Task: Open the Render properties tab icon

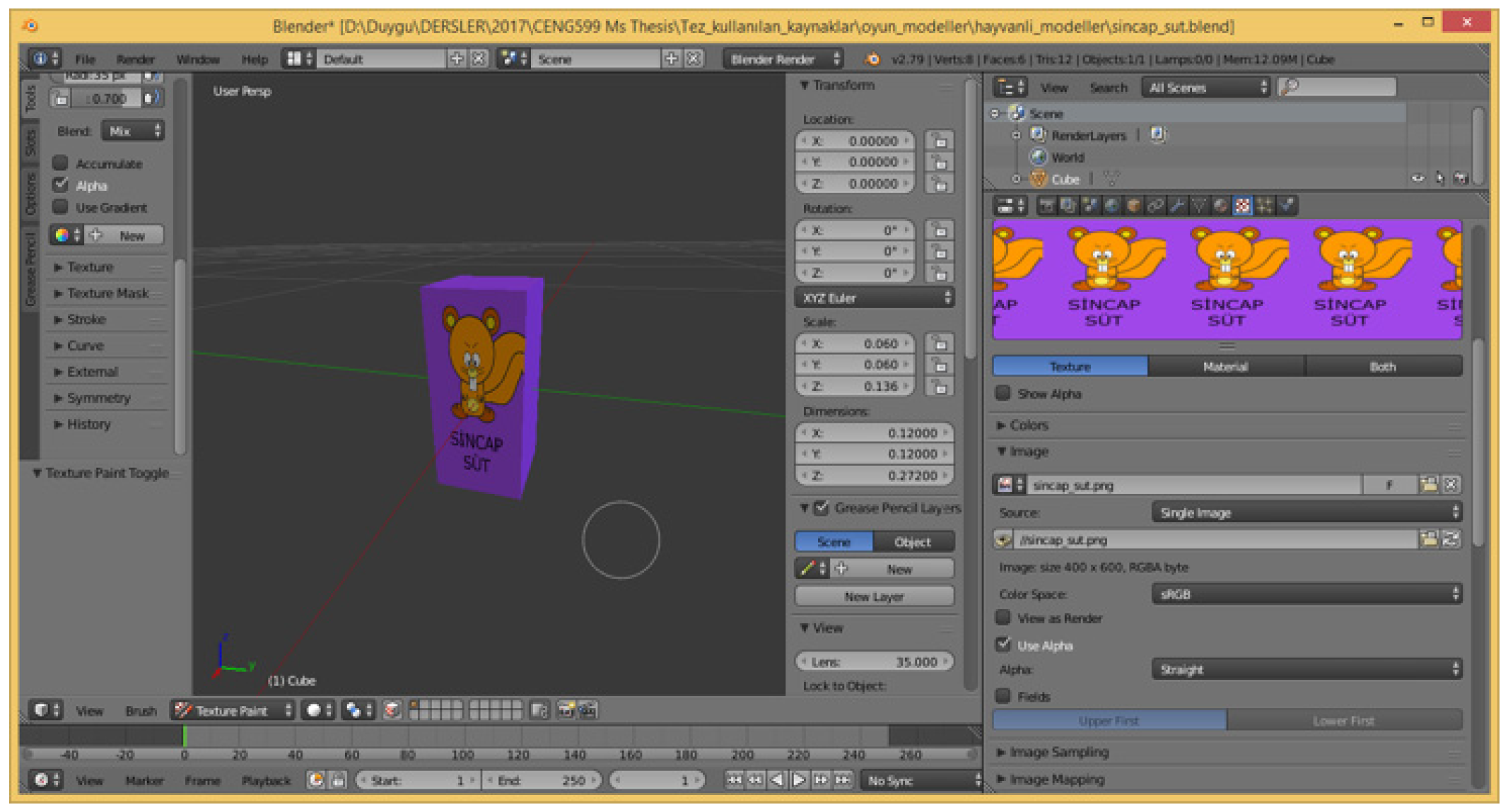Action: click(x=1047, y=206)
